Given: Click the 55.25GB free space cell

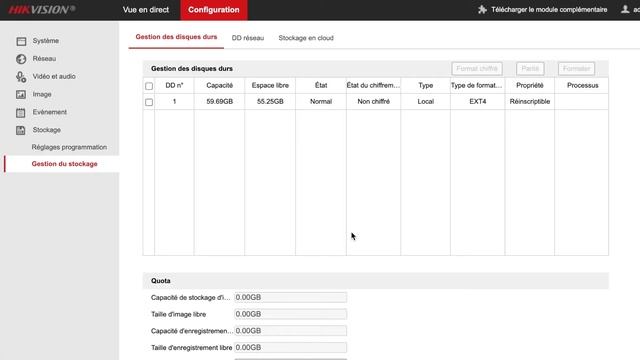Looking at the screenshot, I should 270,102.
